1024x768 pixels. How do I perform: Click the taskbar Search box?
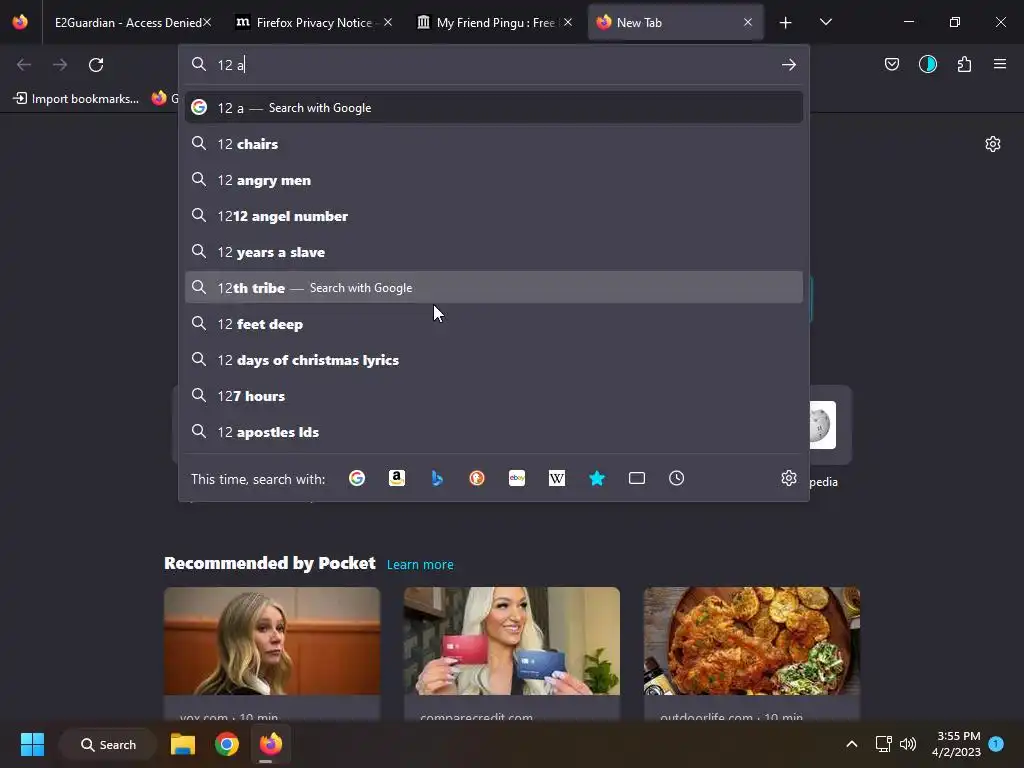click(x=108, y=744)
